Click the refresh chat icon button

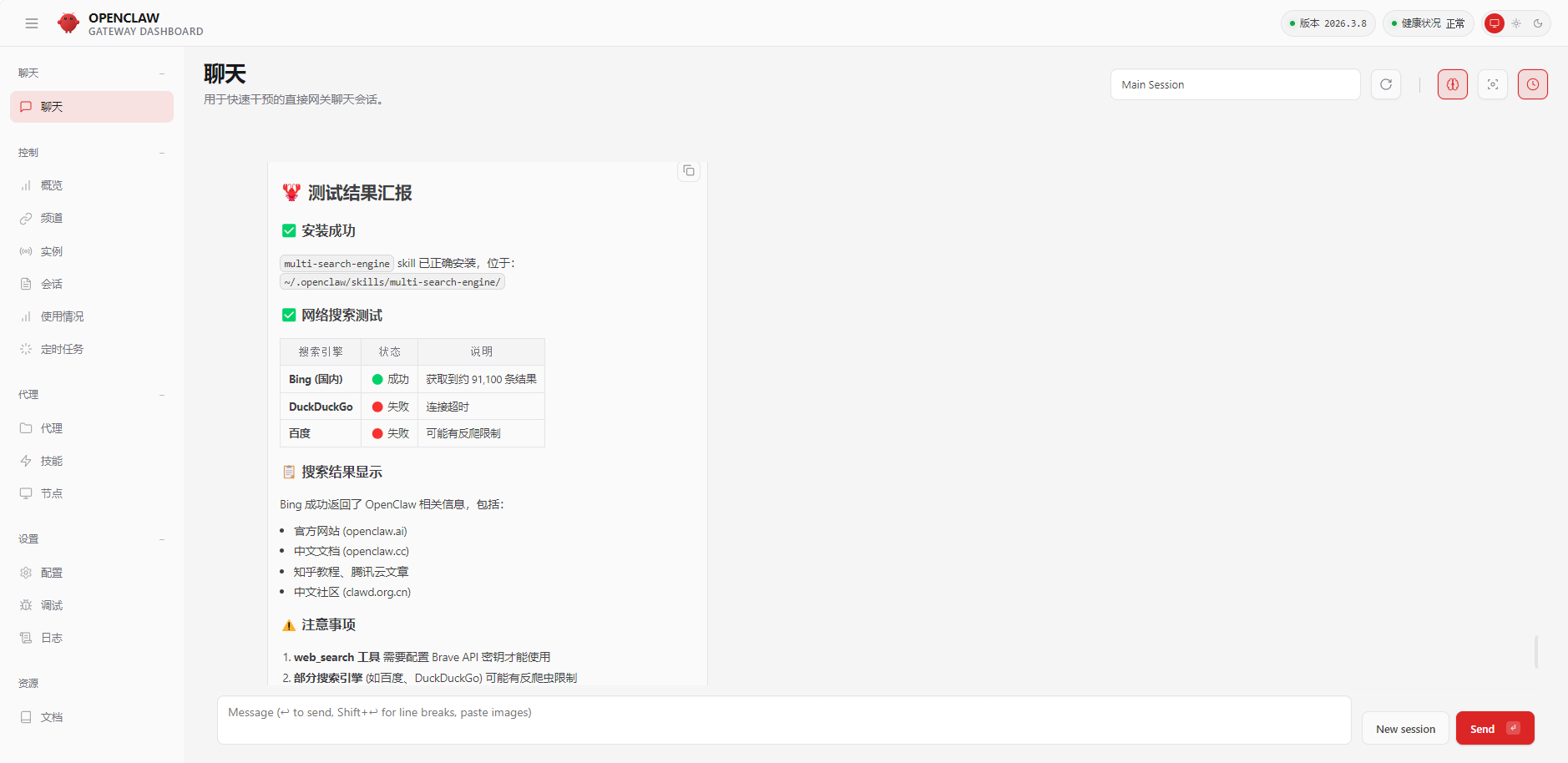[x=1386, y=84]
